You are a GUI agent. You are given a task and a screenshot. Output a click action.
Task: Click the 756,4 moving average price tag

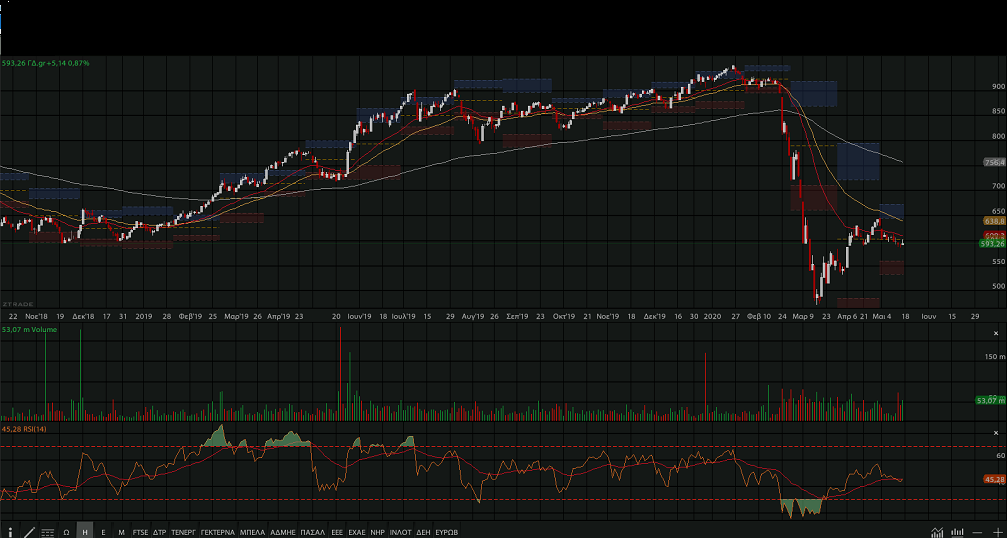click(x=994, y=163)
